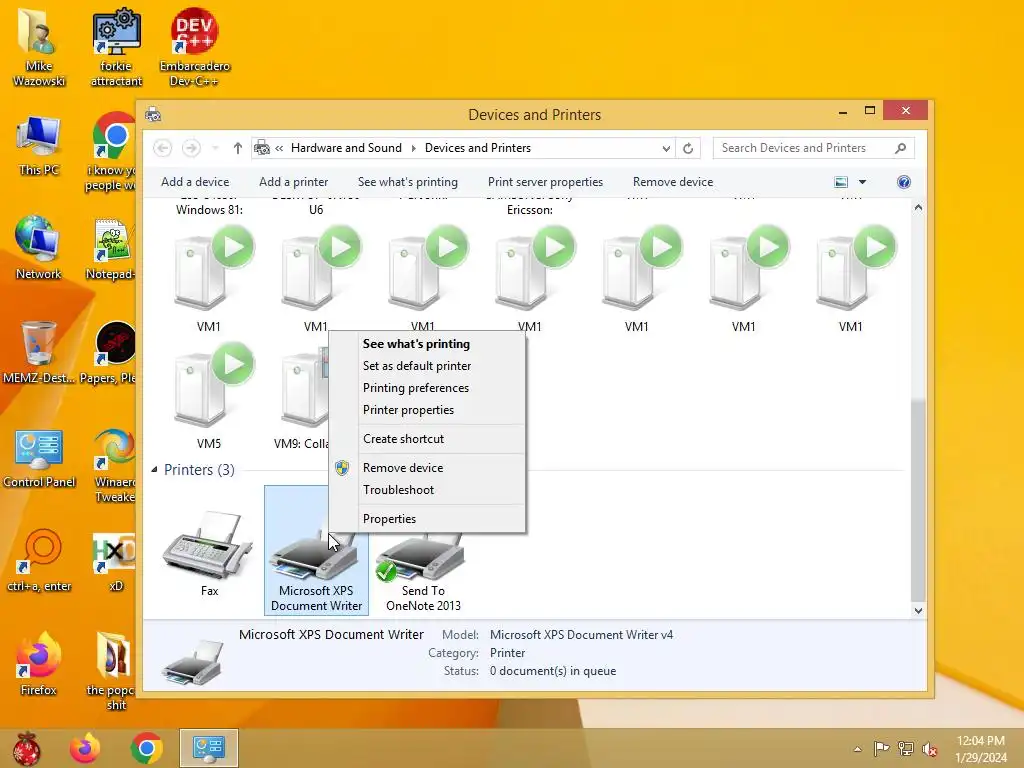
Task: Open the Mike Wazowski desktop folder
Action: click(39, 47)
